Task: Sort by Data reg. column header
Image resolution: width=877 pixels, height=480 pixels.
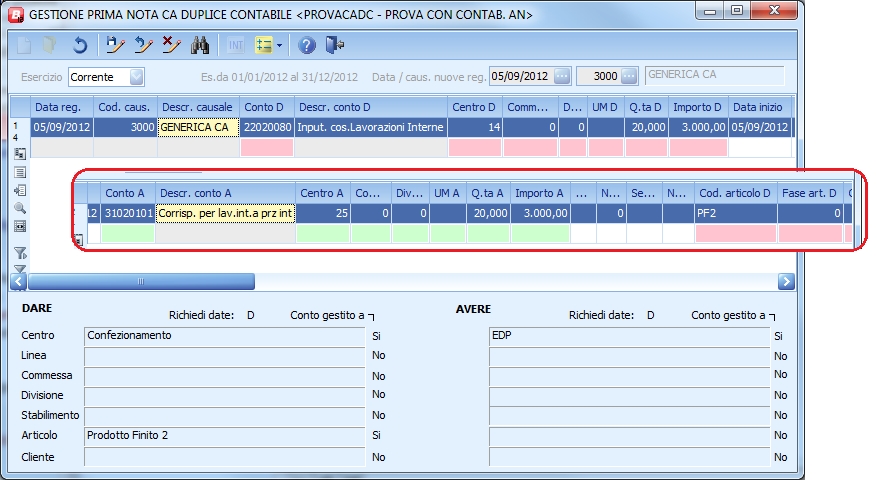Action: (x=62, y=107)
